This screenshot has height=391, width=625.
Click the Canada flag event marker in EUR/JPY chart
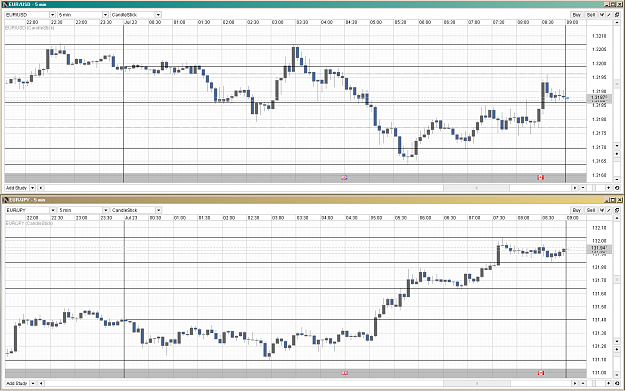pyautogui.click(x=541, y=373)
